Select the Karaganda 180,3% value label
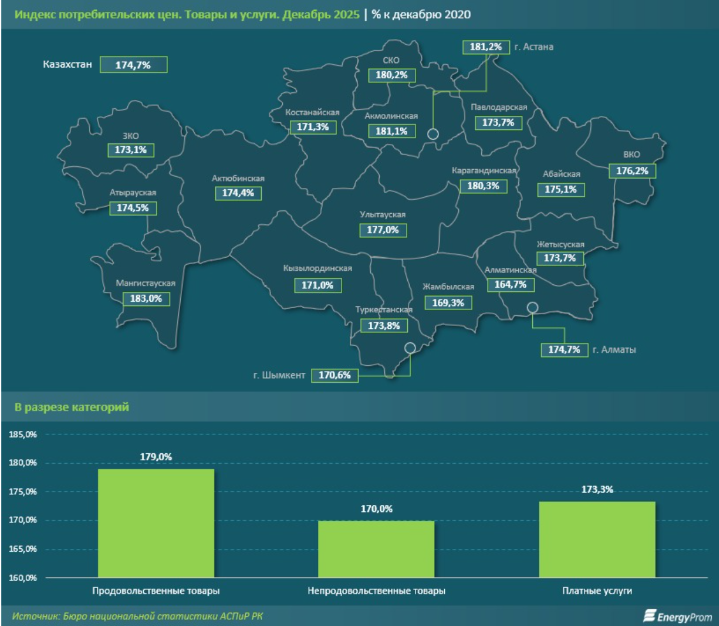The height and width of the screenshot is (626, 719). click(x=482, y=186)
